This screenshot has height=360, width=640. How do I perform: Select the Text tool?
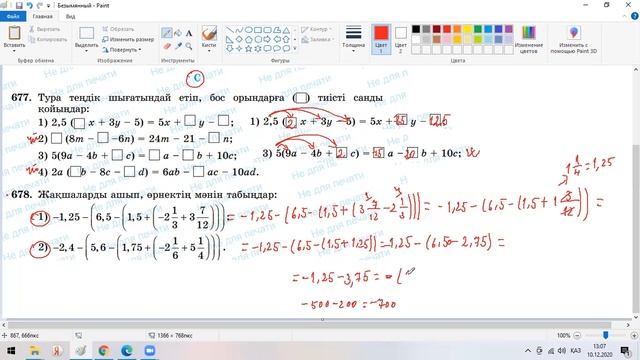click(189, 33)
